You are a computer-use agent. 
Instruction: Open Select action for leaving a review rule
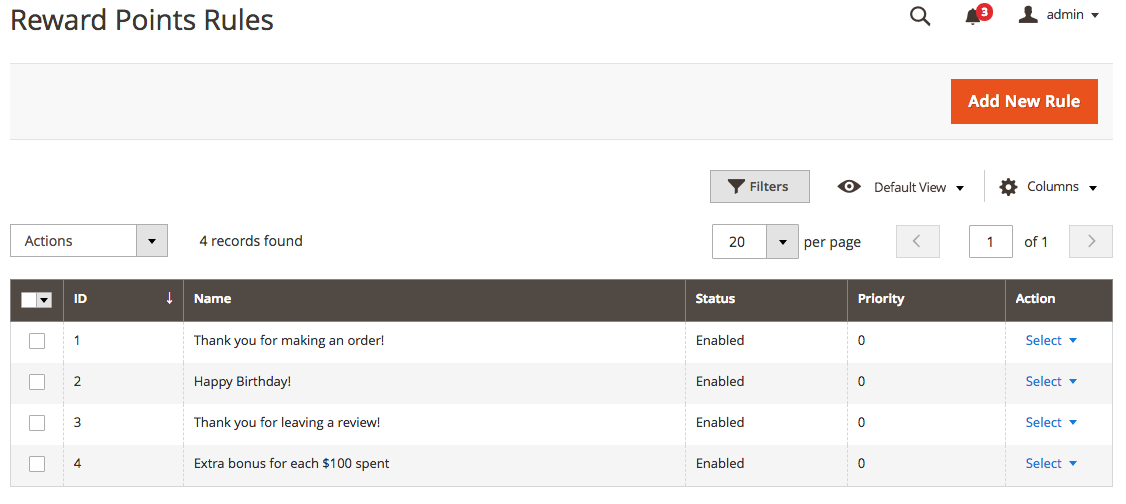(1051, 422)
